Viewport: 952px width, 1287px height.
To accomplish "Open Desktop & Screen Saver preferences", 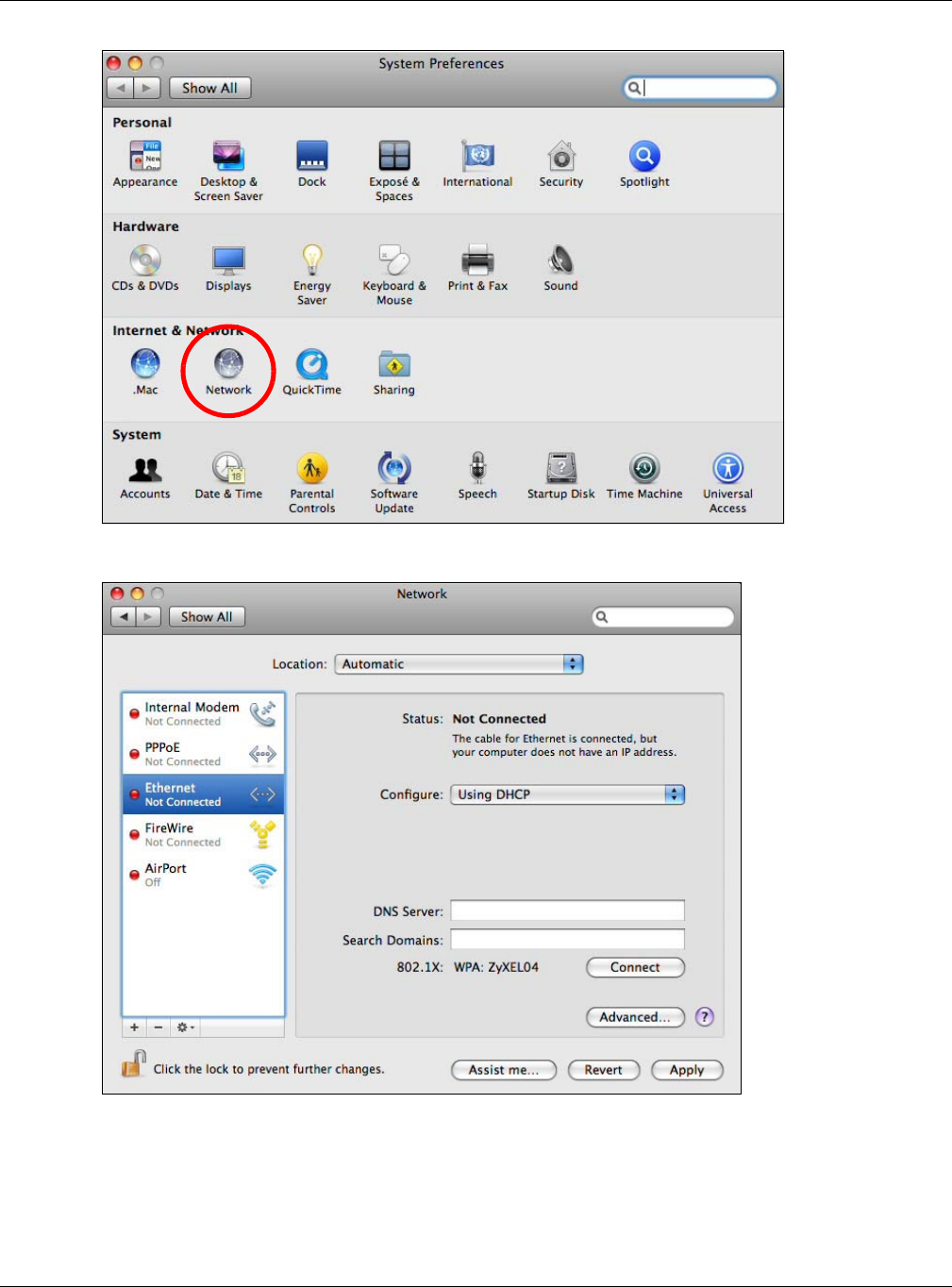I will point(228,170).
